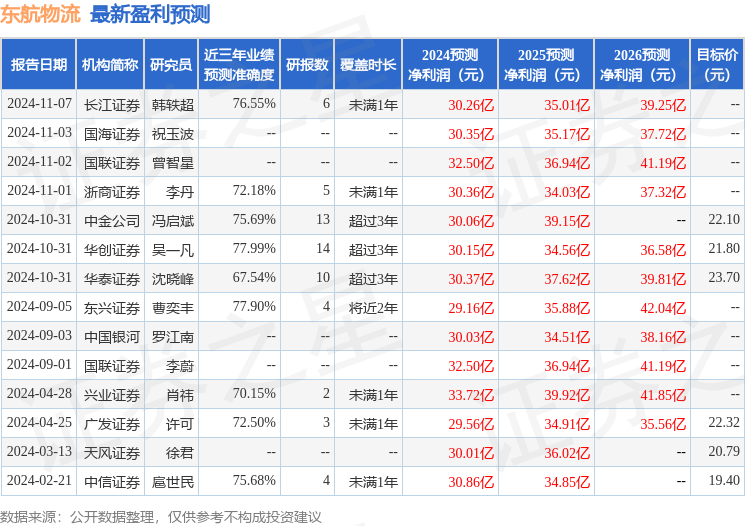Click the 东航物流 title text
This screenshot has width=745, height=526.
tap(40, 14)
